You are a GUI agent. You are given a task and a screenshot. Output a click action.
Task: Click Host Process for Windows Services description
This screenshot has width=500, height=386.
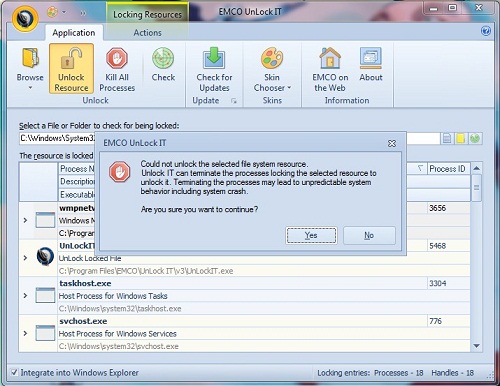point(118,334)
